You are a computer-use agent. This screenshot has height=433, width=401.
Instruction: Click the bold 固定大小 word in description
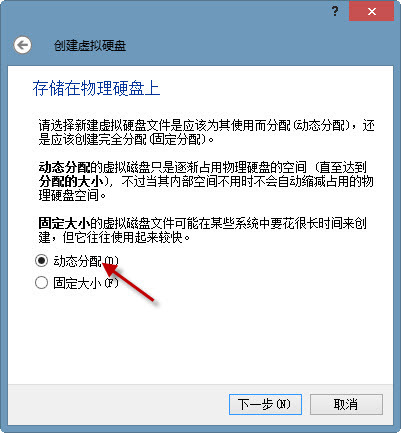tap(64, 223)
